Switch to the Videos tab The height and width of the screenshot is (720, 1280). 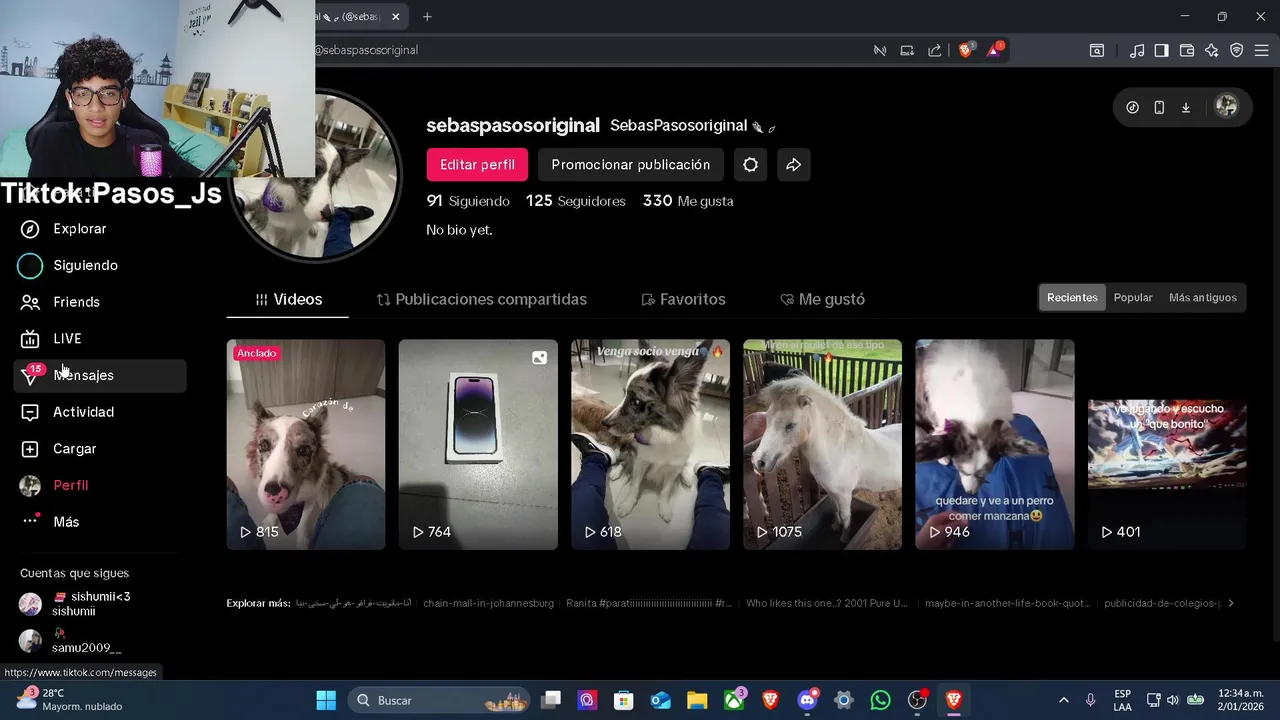point(288,300)
